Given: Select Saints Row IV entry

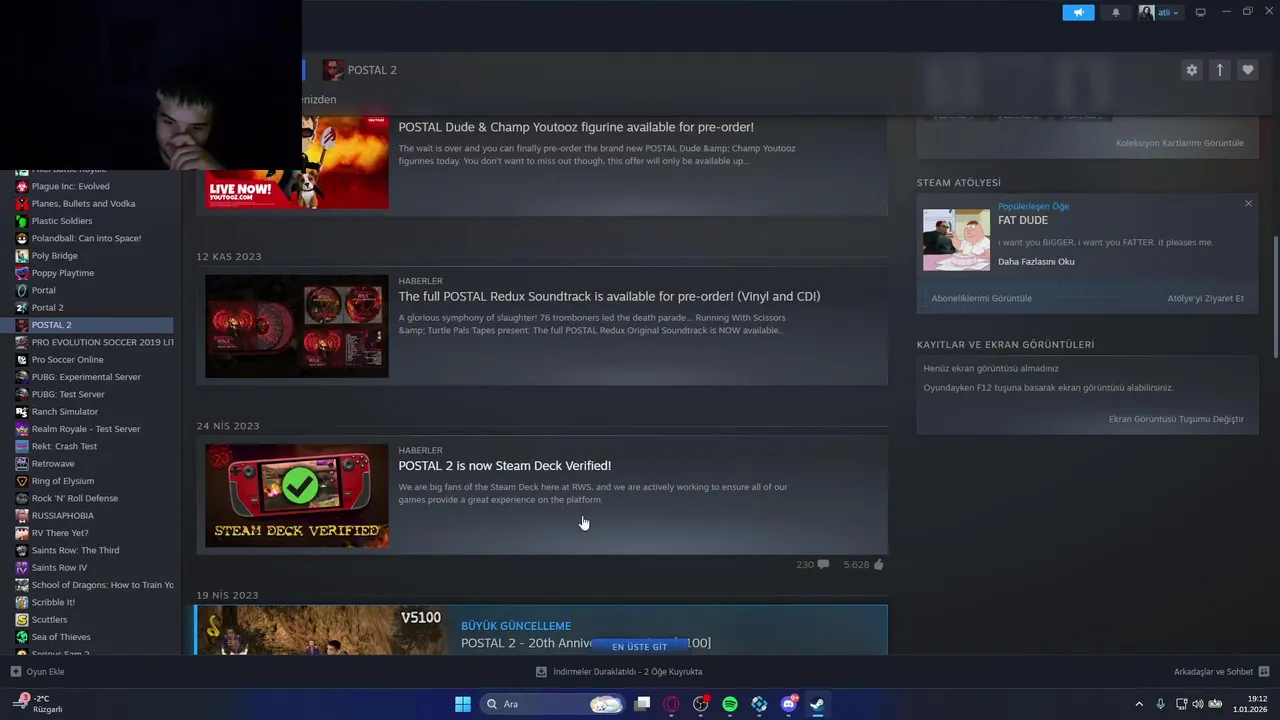Looking at the screenshot, I should [59, 567].
